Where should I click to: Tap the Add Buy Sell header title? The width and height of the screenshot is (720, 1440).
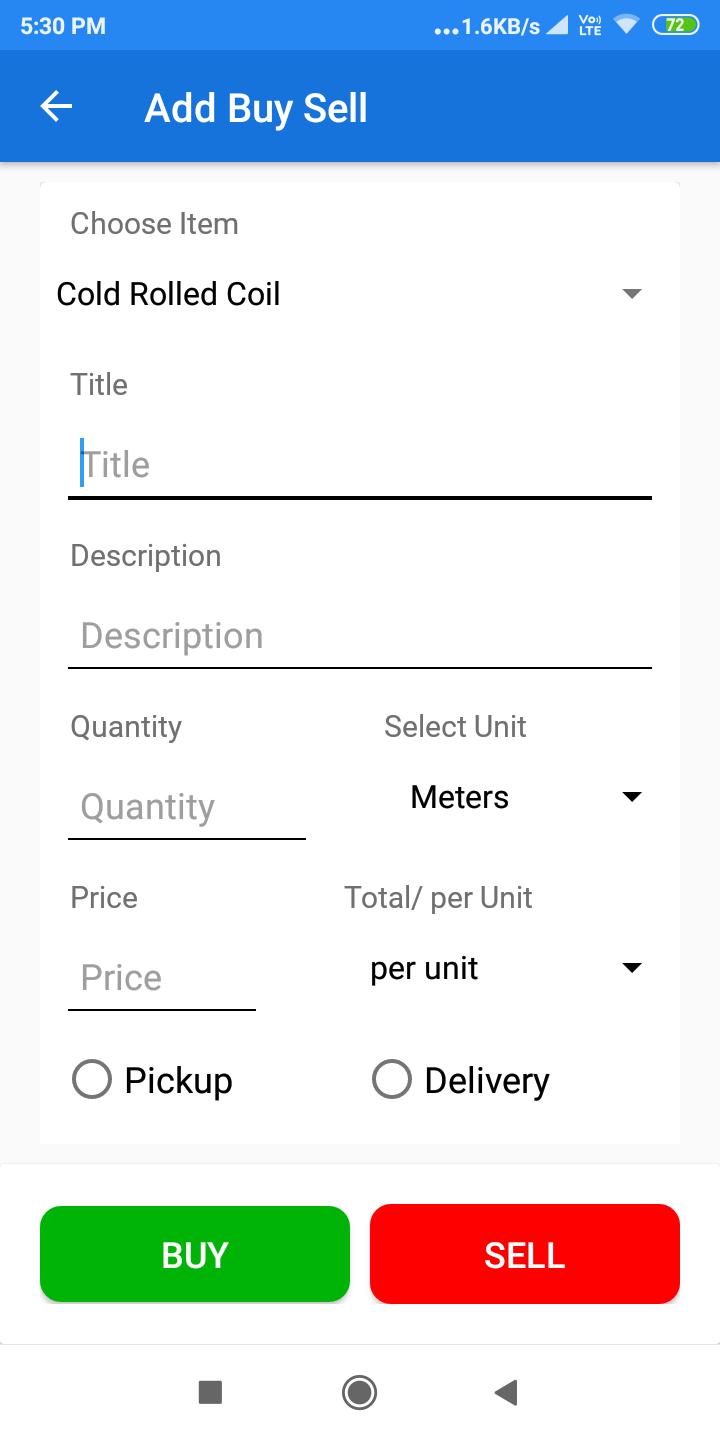click(256, 108)
